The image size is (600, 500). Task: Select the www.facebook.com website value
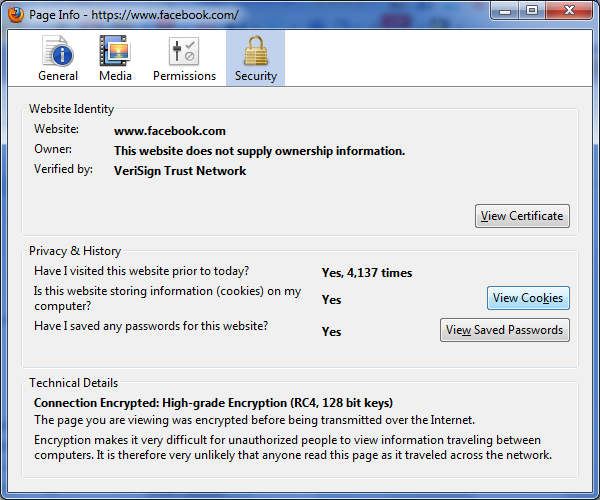coord(170,131)
